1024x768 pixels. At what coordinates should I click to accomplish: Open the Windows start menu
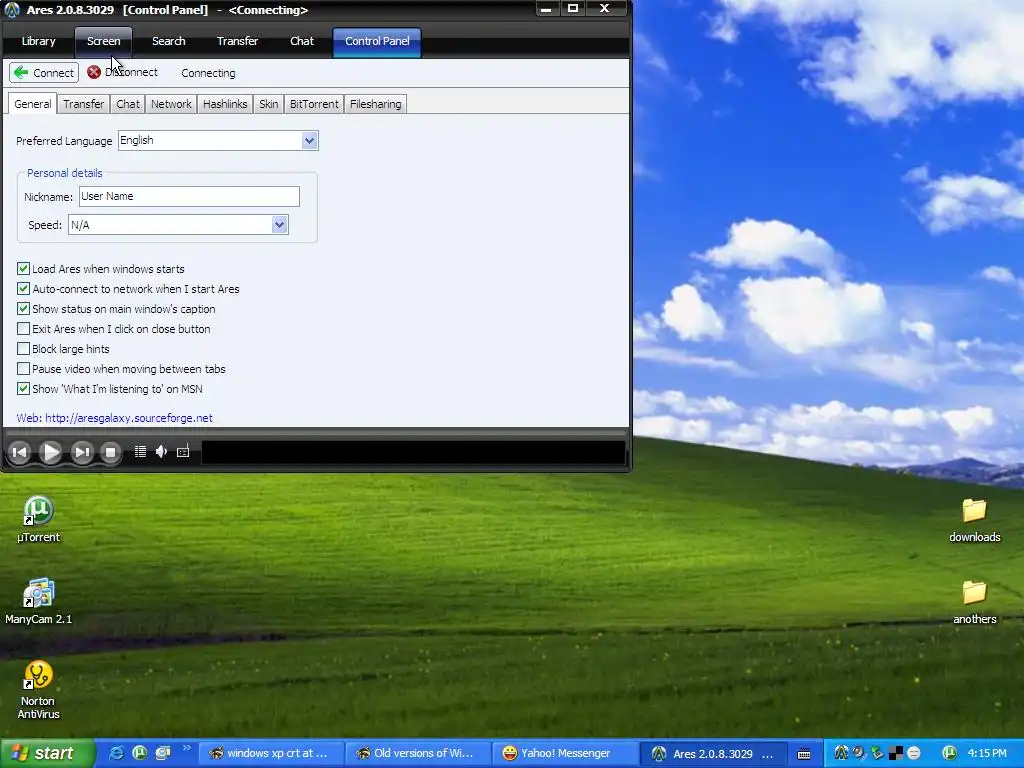click(x=47, y=753)
